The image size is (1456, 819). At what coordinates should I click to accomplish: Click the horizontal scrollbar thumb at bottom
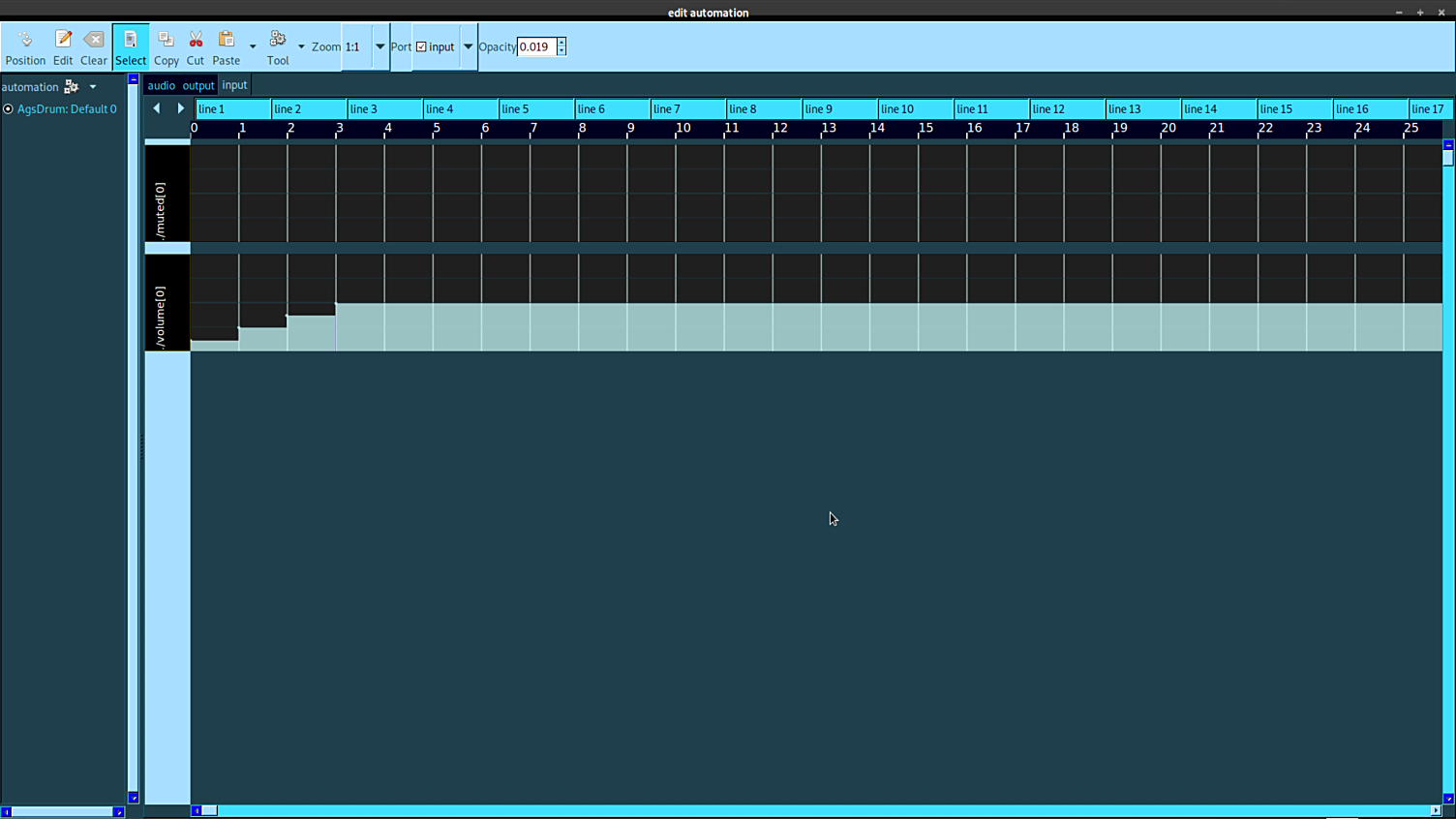pyautogui.click(x=209, y=811)
